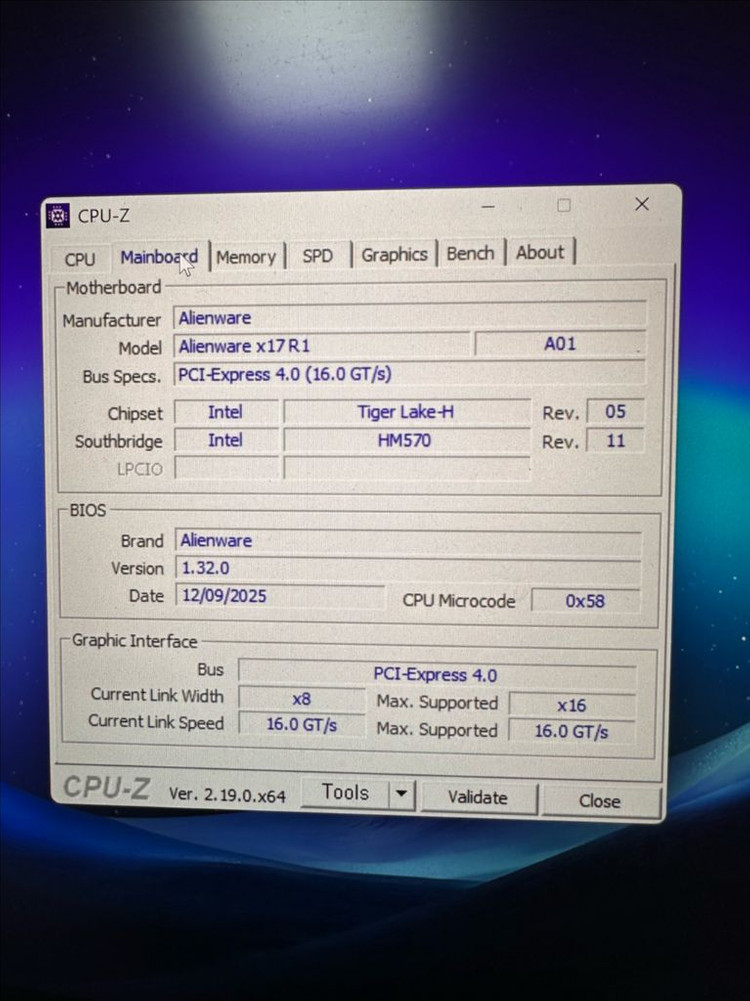Expand the Tools dropdown arrow

point(401,794)
